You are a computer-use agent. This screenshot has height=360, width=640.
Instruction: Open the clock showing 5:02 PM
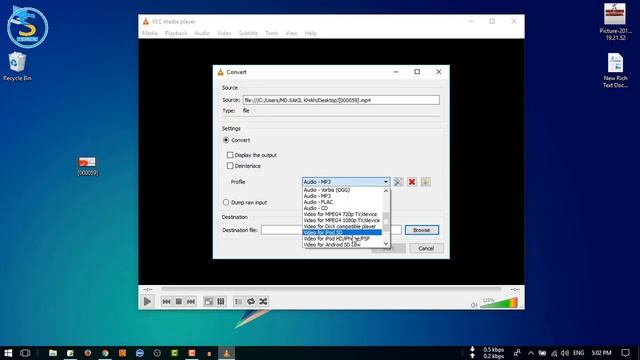[601, 353]
